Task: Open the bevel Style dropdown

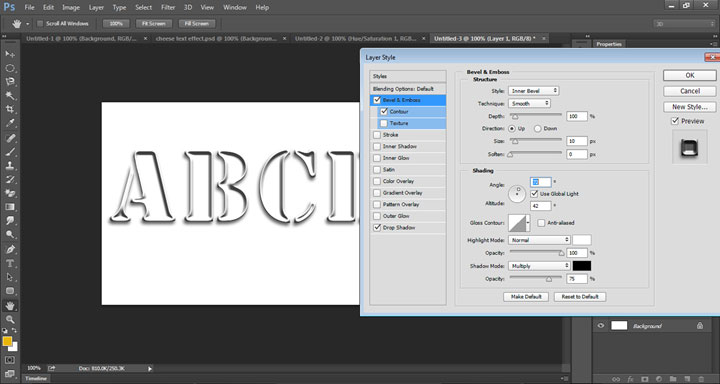Action: 534,91
